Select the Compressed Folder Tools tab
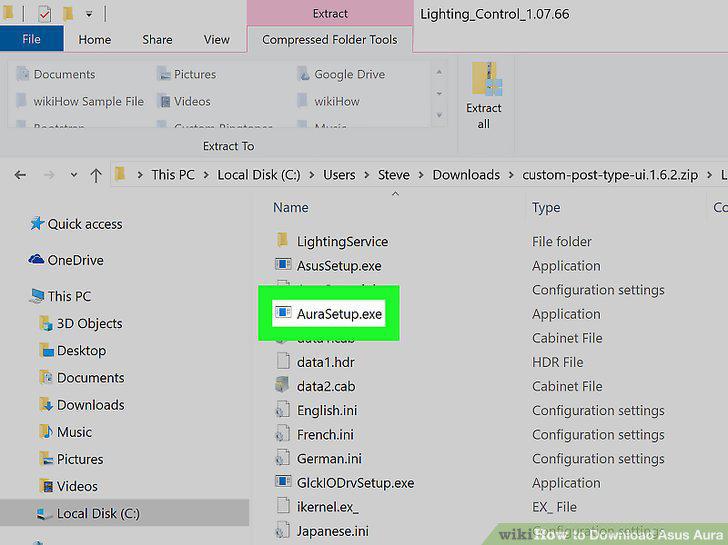This screenshot has width=728, height=545. pyautogui.click(x=330, y=39)
